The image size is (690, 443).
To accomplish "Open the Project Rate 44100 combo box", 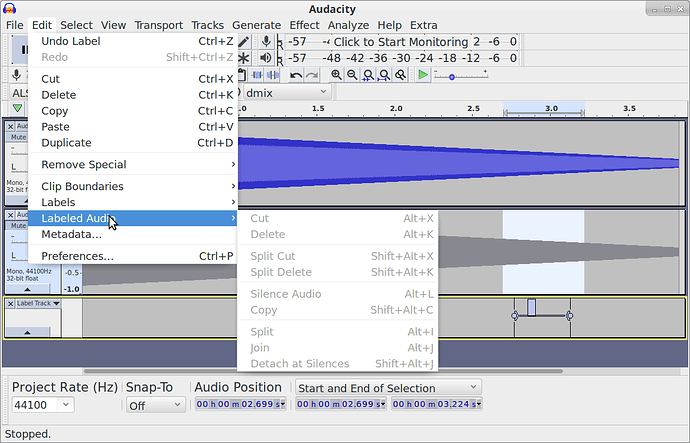I will tap(43, 405).
